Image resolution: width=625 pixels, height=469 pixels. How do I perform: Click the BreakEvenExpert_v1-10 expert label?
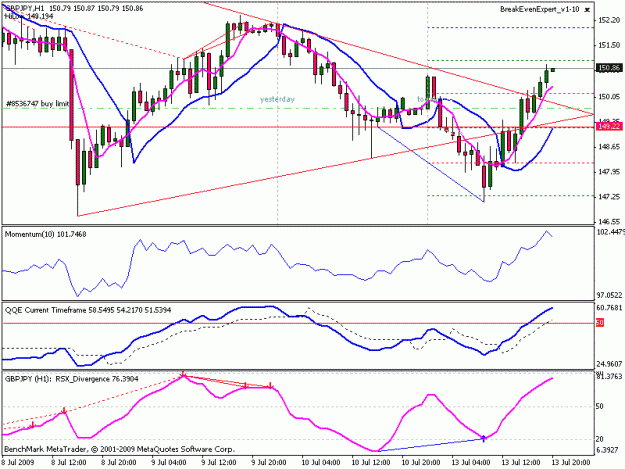click(539, 9)
